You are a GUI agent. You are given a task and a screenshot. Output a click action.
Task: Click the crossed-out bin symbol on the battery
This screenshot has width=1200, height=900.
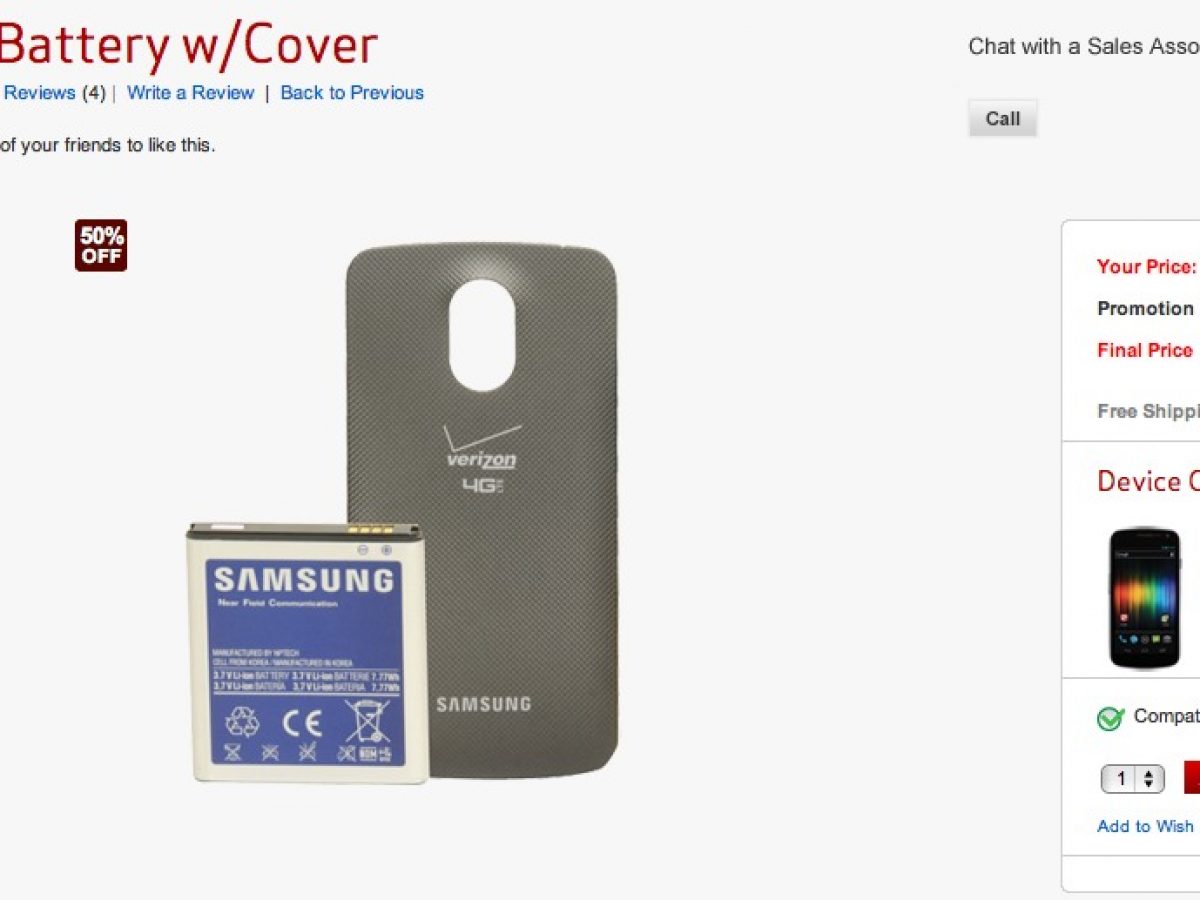coord(366,720)
